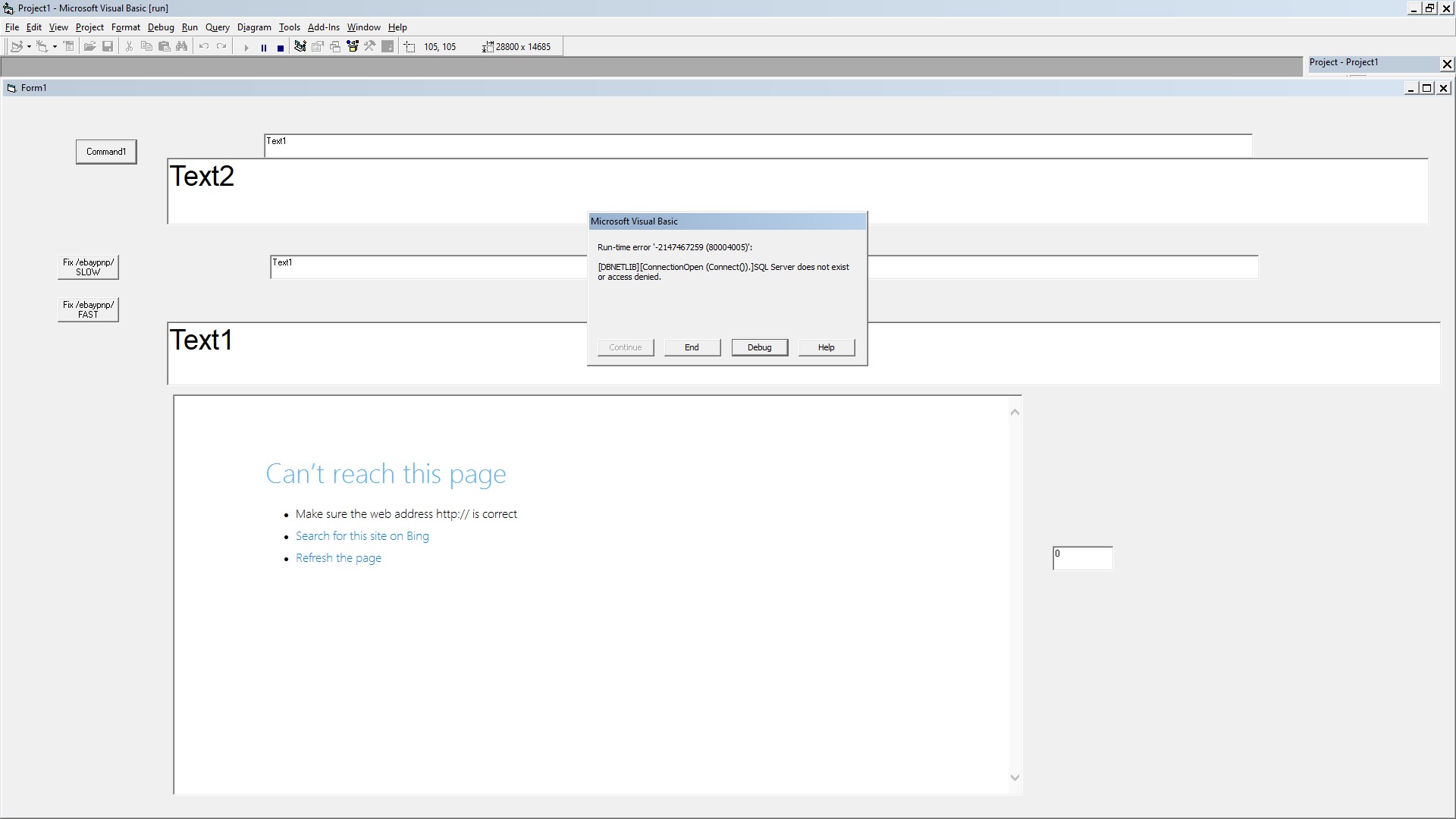Open the Properties Window toolbar icon
The width and height of the screenshot is (1456, 819).
tap(318, 46)
